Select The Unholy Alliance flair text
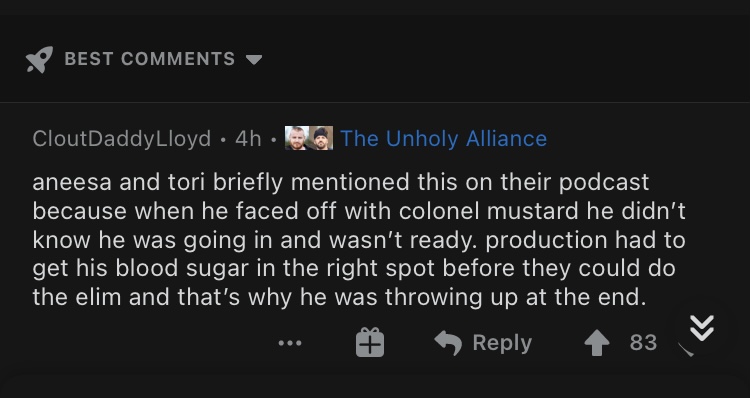Viewport: 750px width, 398px height. coord(443,139)
